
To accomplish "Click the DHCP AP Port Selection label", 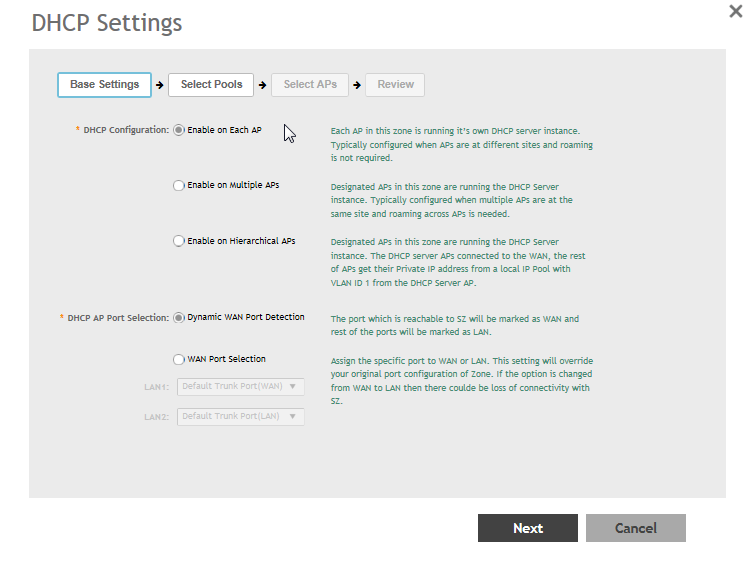I will 118,318.
